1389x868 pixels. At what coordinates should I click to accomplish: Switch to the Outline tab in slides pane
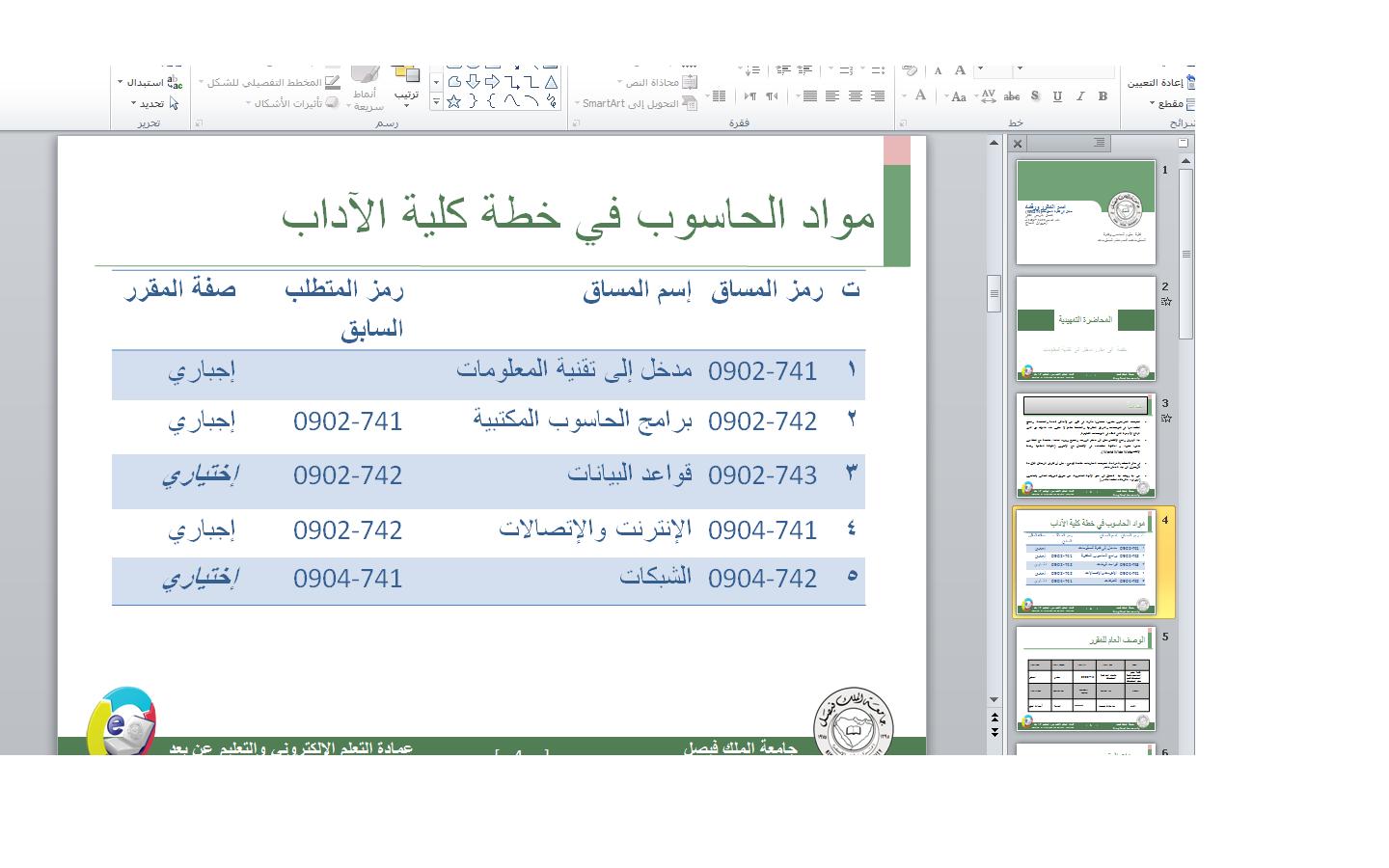coord(1100,143)
